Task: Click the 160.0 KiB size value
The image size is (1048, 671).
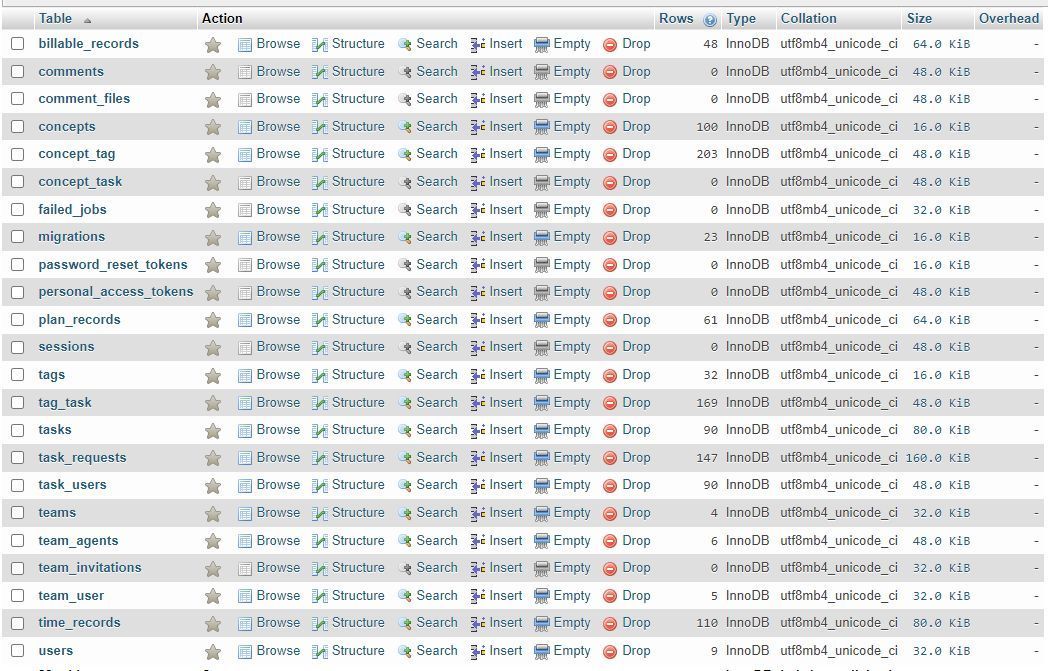Action: point(938,458)
